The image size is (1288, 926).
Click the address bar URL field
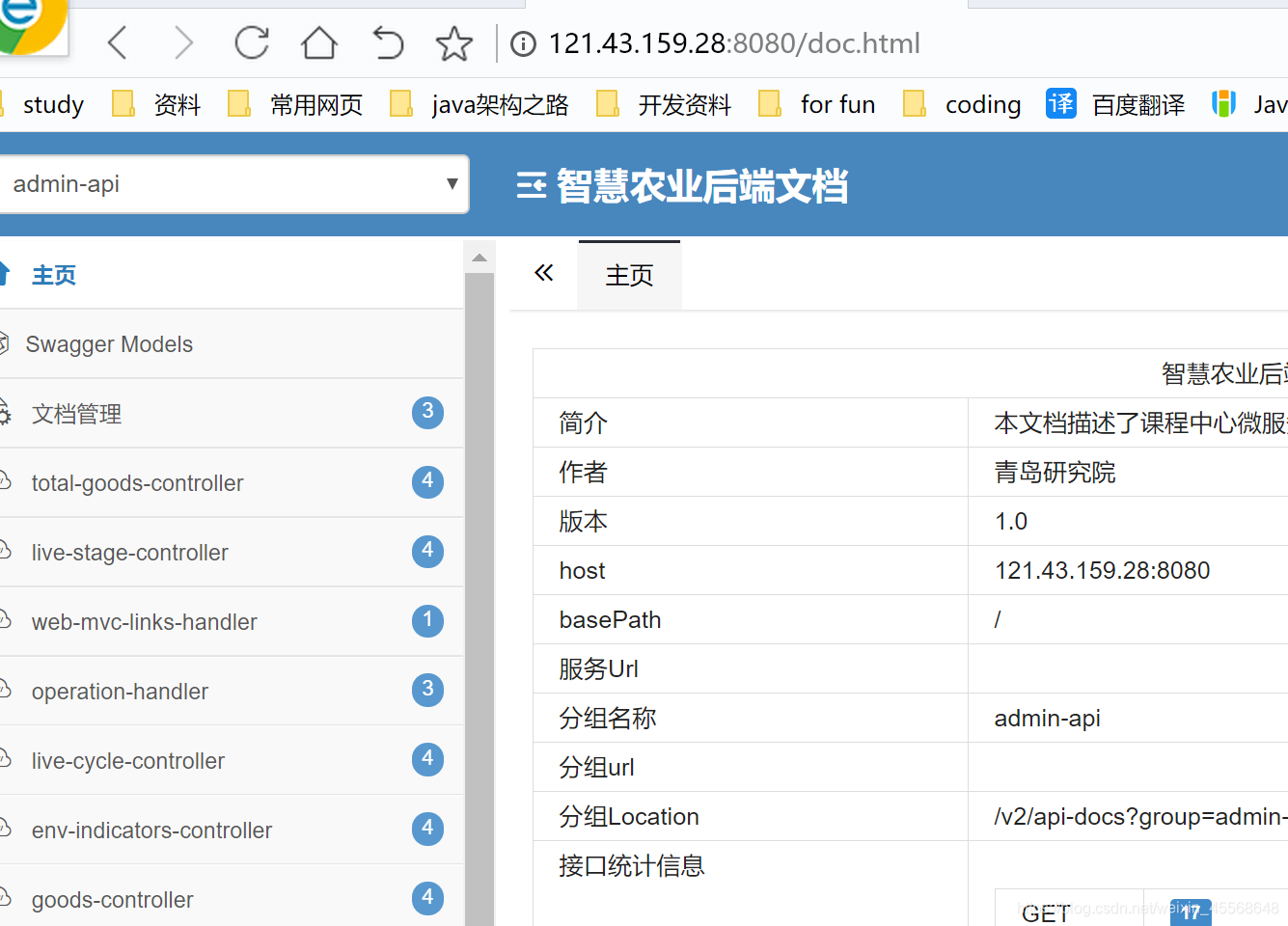734,44
